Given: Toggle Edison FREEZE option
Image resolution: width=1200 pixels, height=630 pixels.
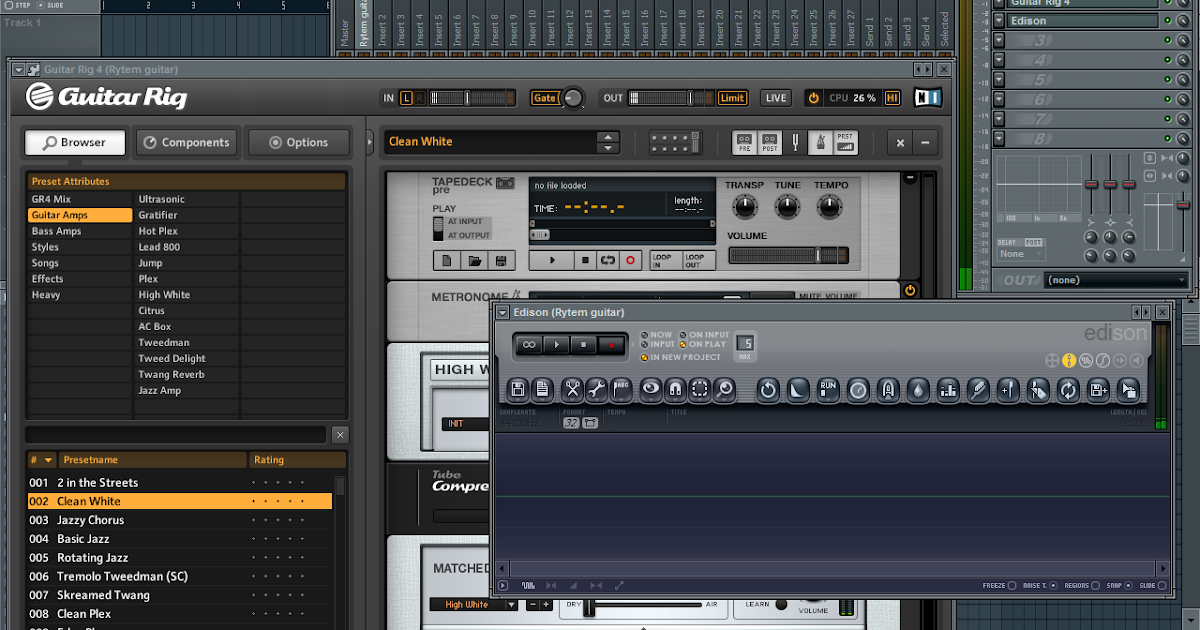Looking at the screenshot, I should pyautogui.click(x=999, y=585).
